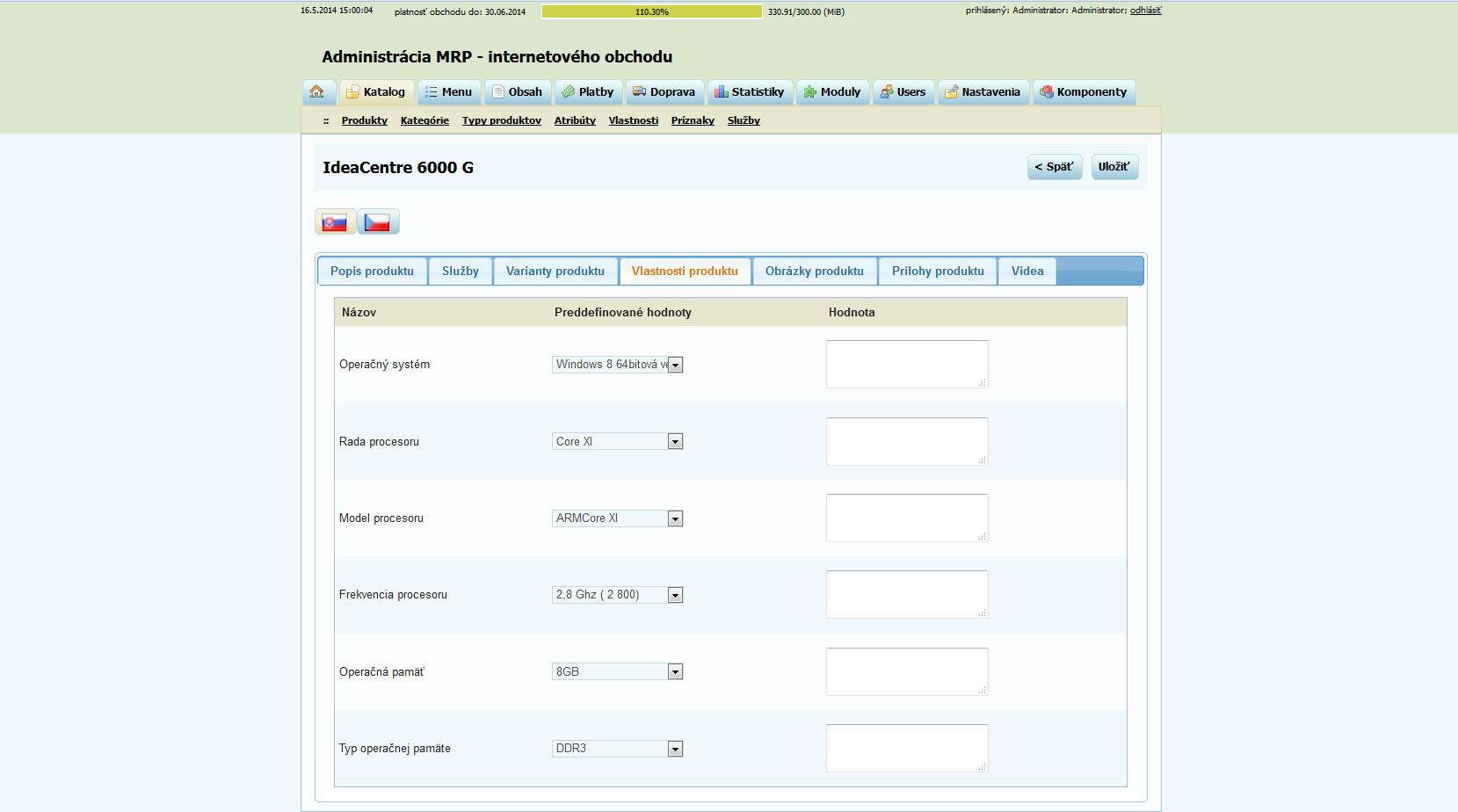Open the Statistiky navigation tab
The width and height of the screenshot is (1458, 812).
[x=750, y=92]
